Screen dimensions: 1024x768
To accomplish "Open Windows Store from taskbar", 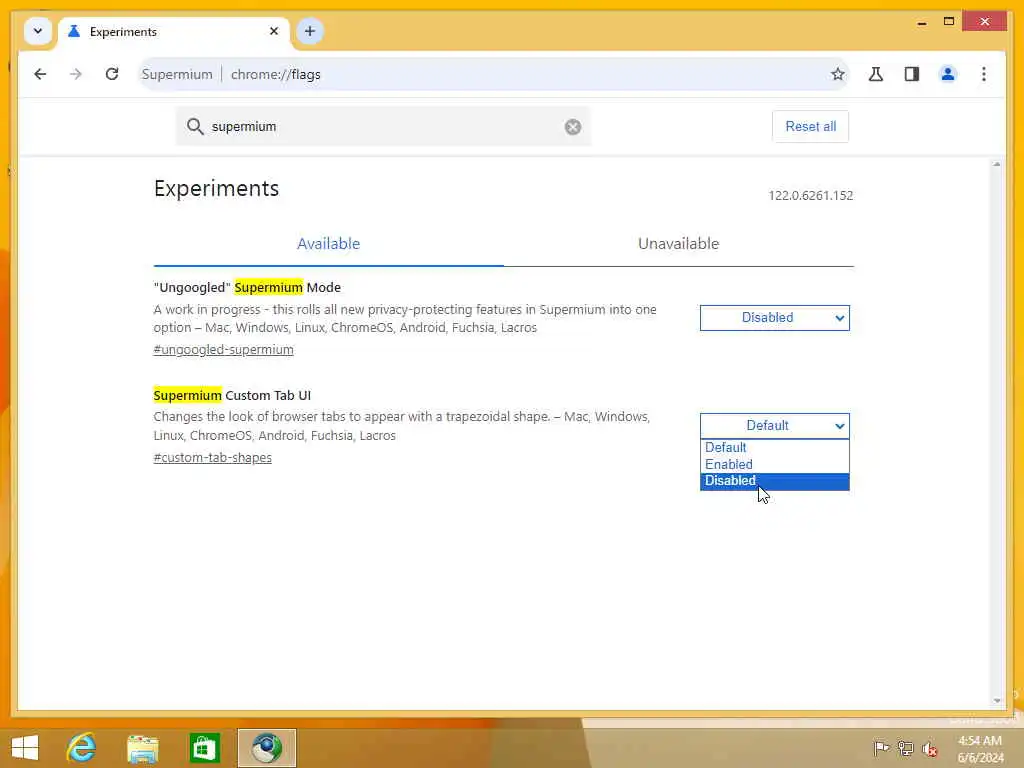I will coord(204,748).
